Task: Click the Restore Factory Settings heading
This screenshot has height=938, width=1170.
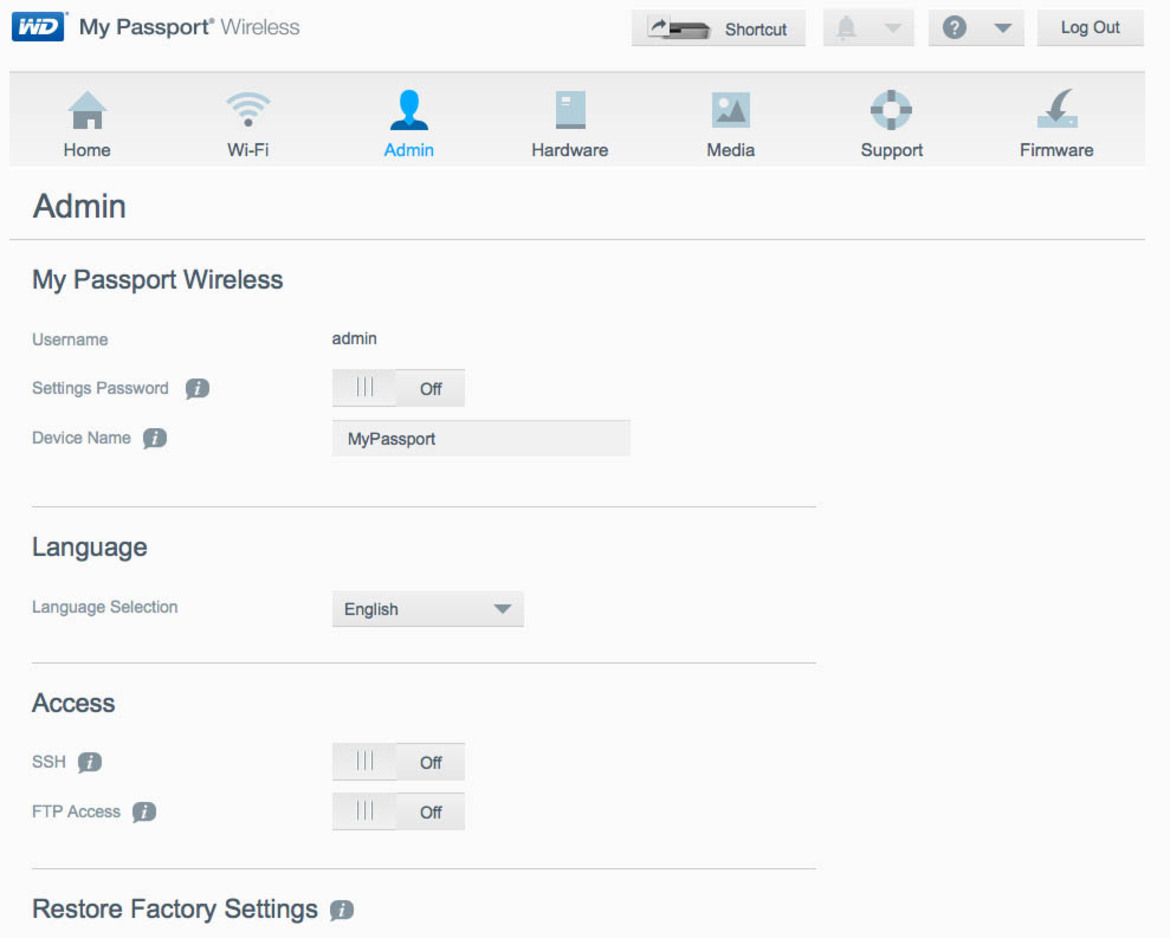Action: pyautogui.click(x=175, y=909)
